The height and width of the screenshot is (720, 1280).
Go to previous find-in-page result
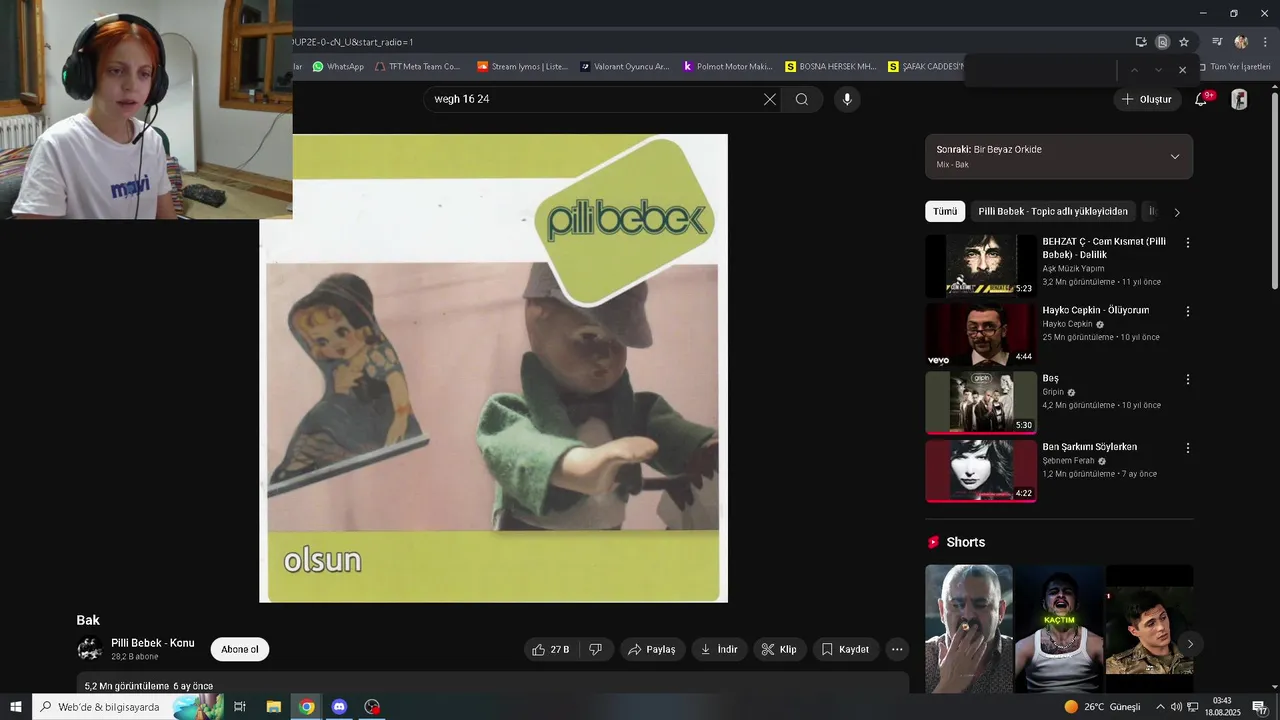[x=1134, y=70]
